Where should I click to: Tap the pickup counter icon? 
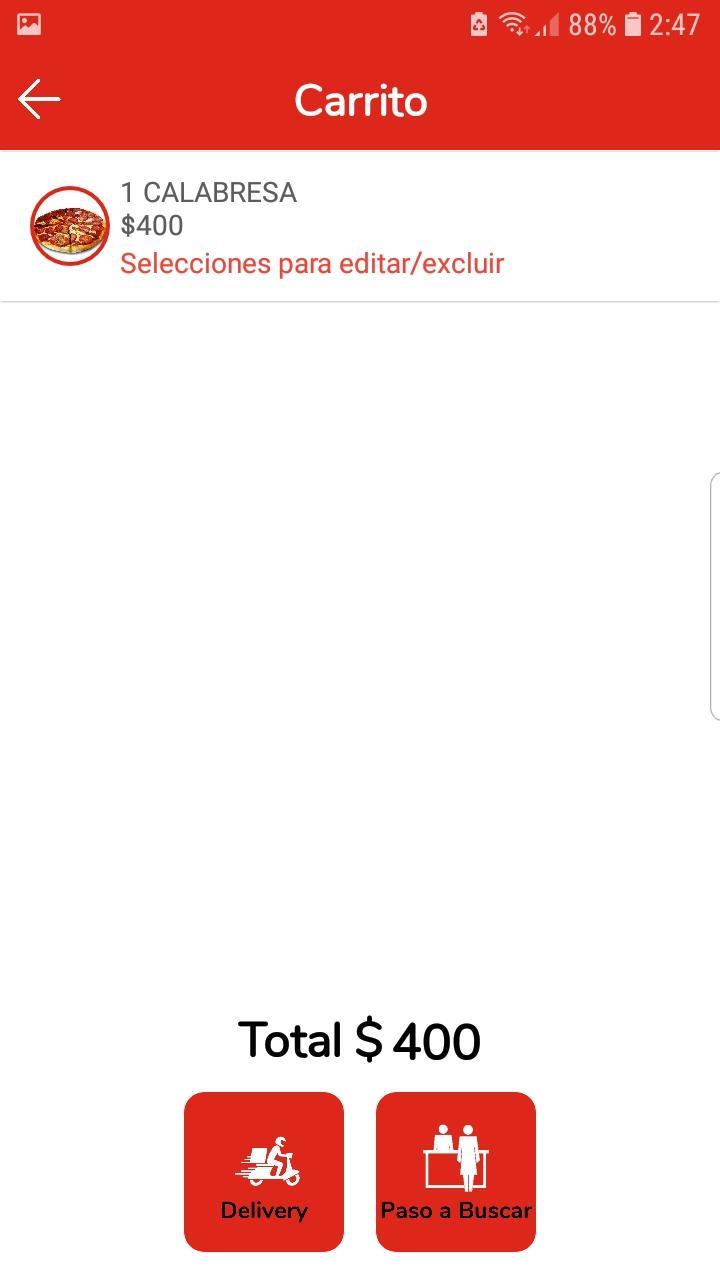(x=456, y=1159)
